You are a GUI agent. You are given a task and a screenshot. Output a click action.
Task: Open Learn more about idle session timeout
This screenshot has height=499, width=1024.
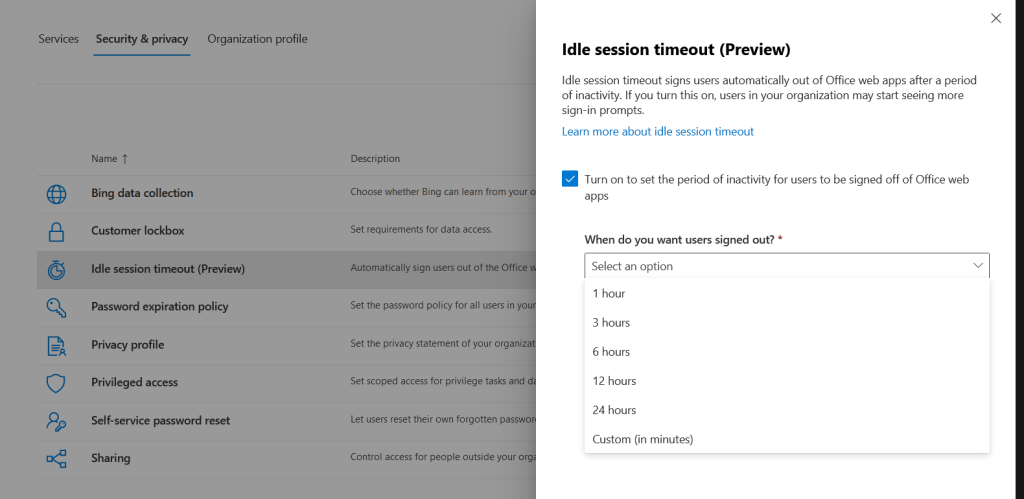click(x=657, y=132)
